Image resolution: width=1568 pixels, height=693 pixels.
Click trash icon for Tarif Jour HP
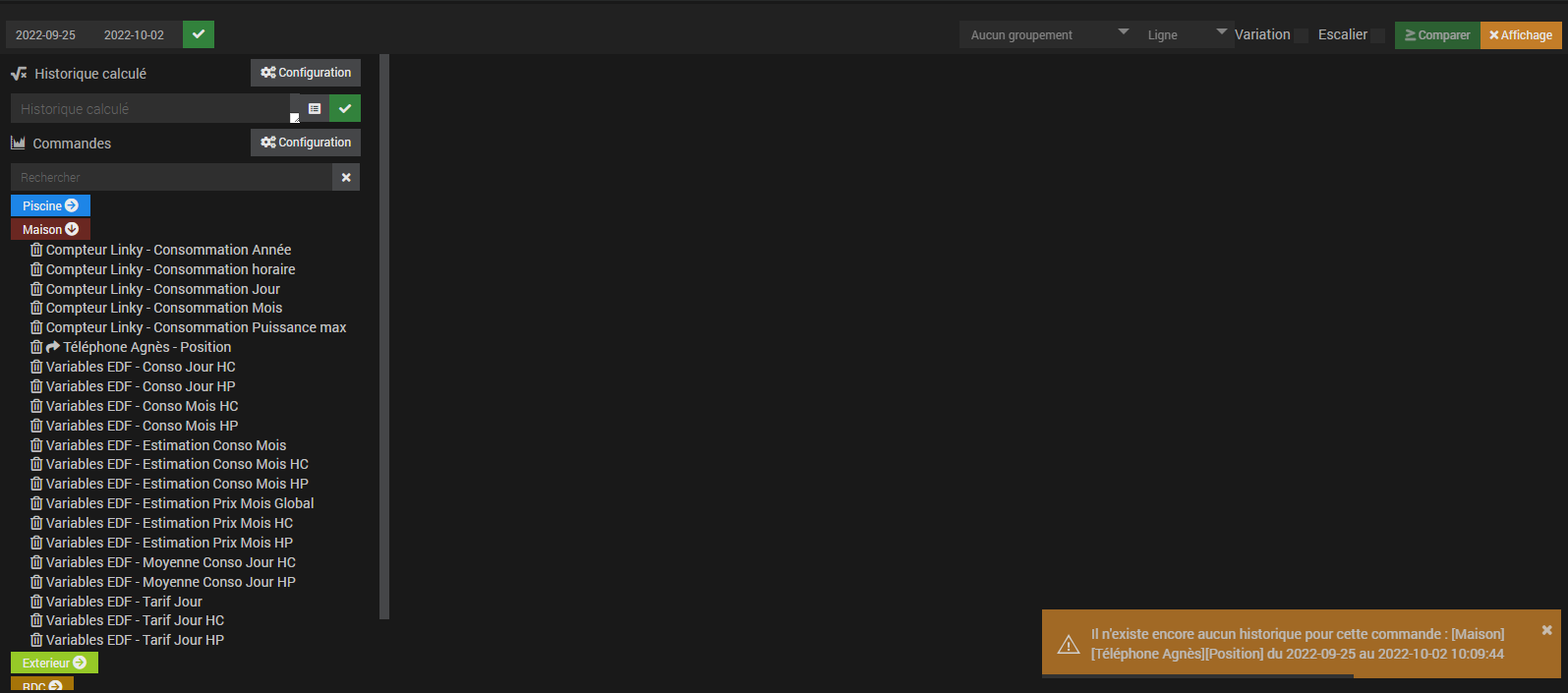tap(36, 640)
